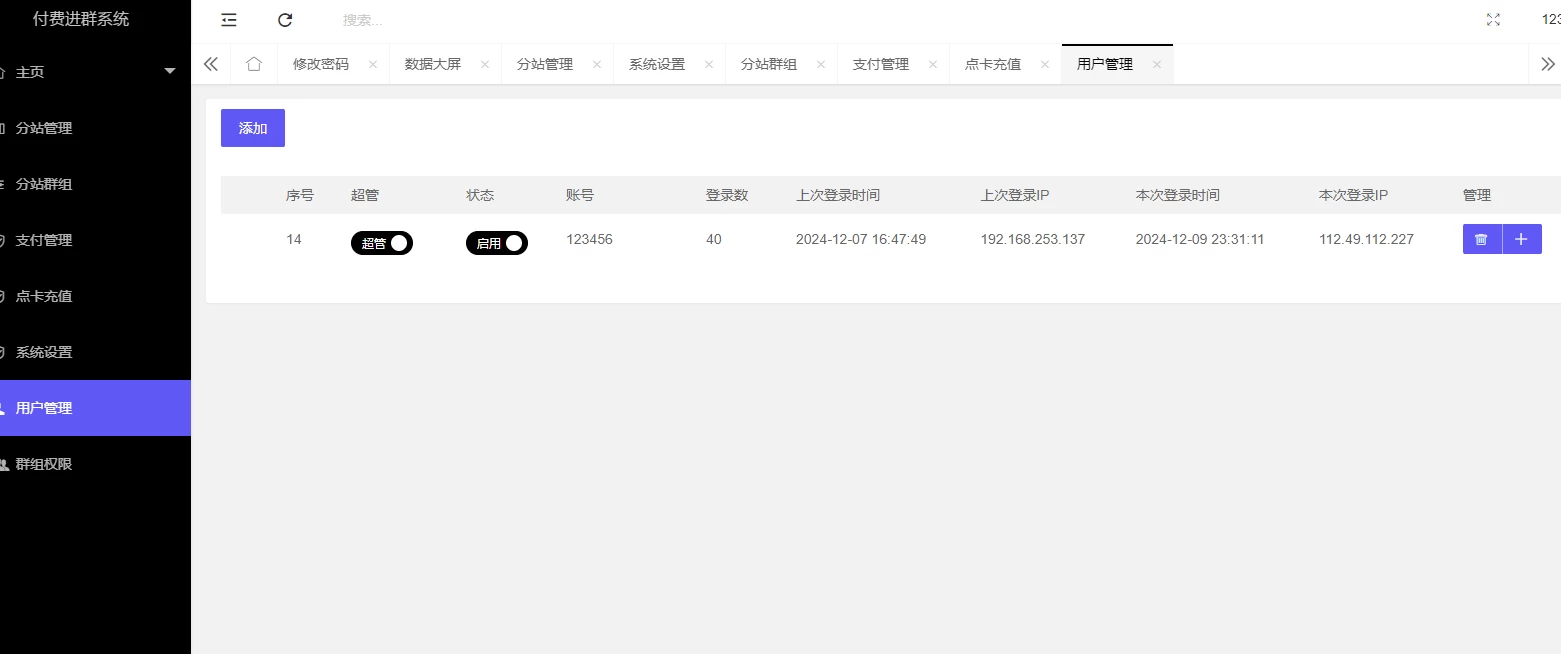The width and height of the screenshot is (1561, 654).
Task: Click the 添加 button
Action: point(253,128)
